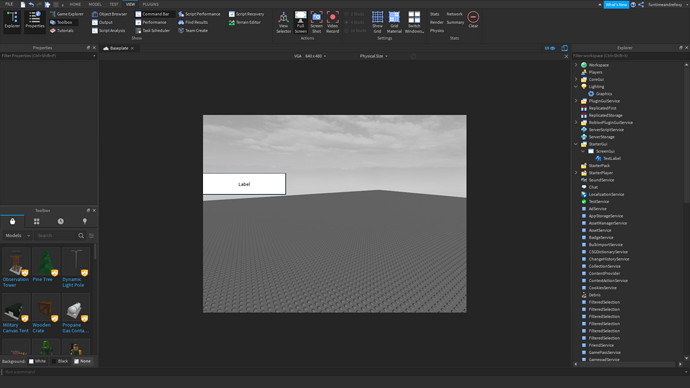This screenshot has width=690, height=388.
Task: Select White toolbox background
Action: pyautogui.click(x=37, y=361)
